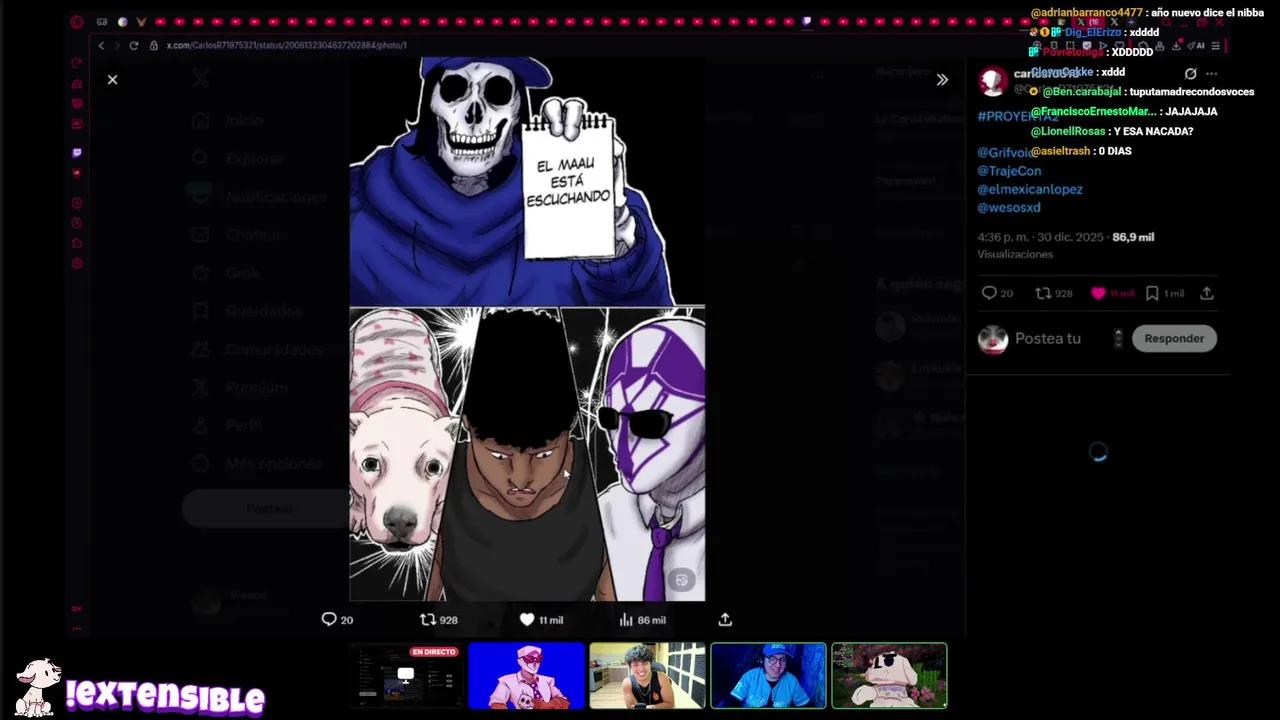Screen dimensions: 1280x720
Task: Like the post with the heart icon
Action: (x=527, y=620)
